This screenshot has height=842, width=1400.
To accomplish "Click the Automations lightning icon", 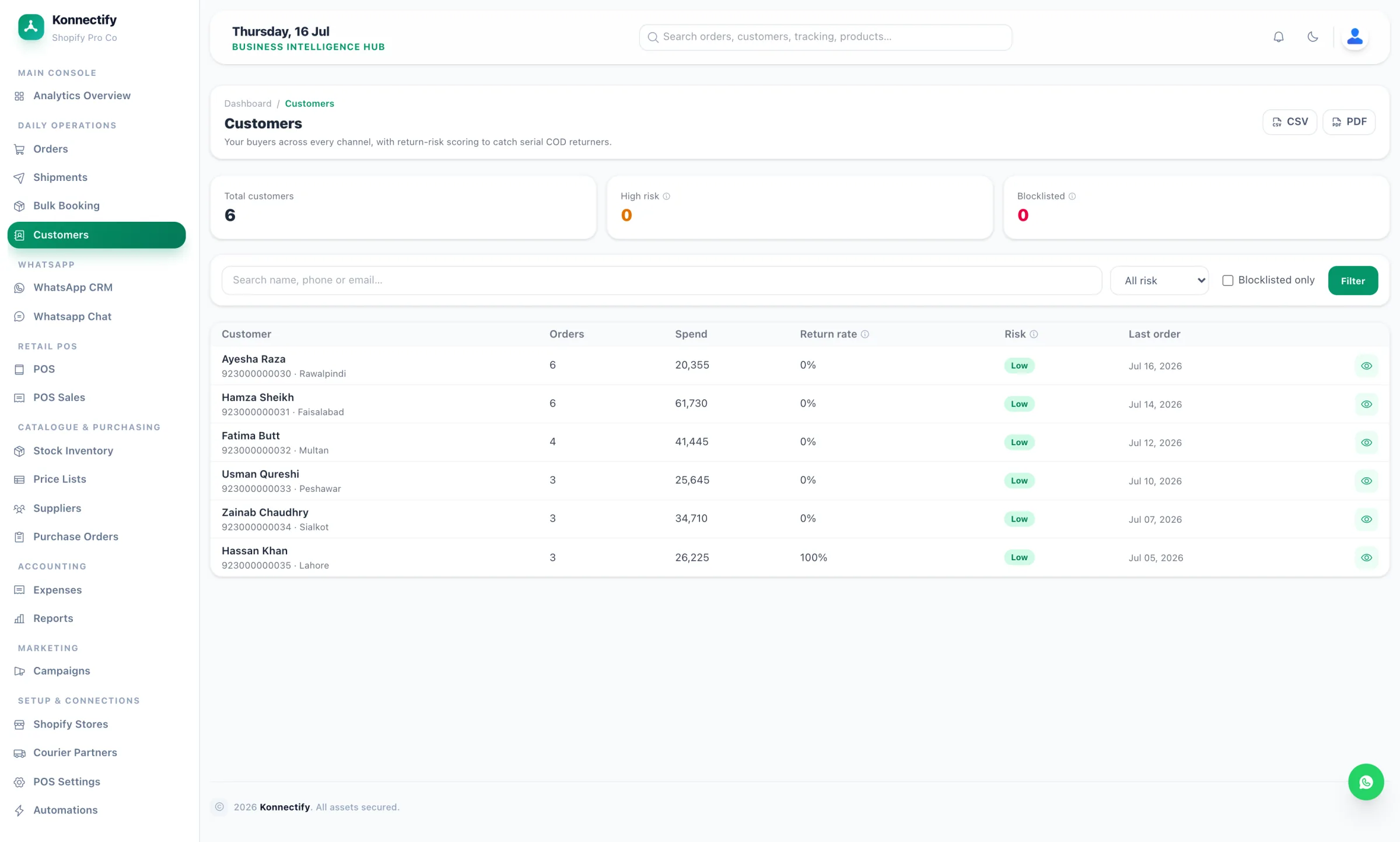I will pyautogui.click(x=19, y=810).
